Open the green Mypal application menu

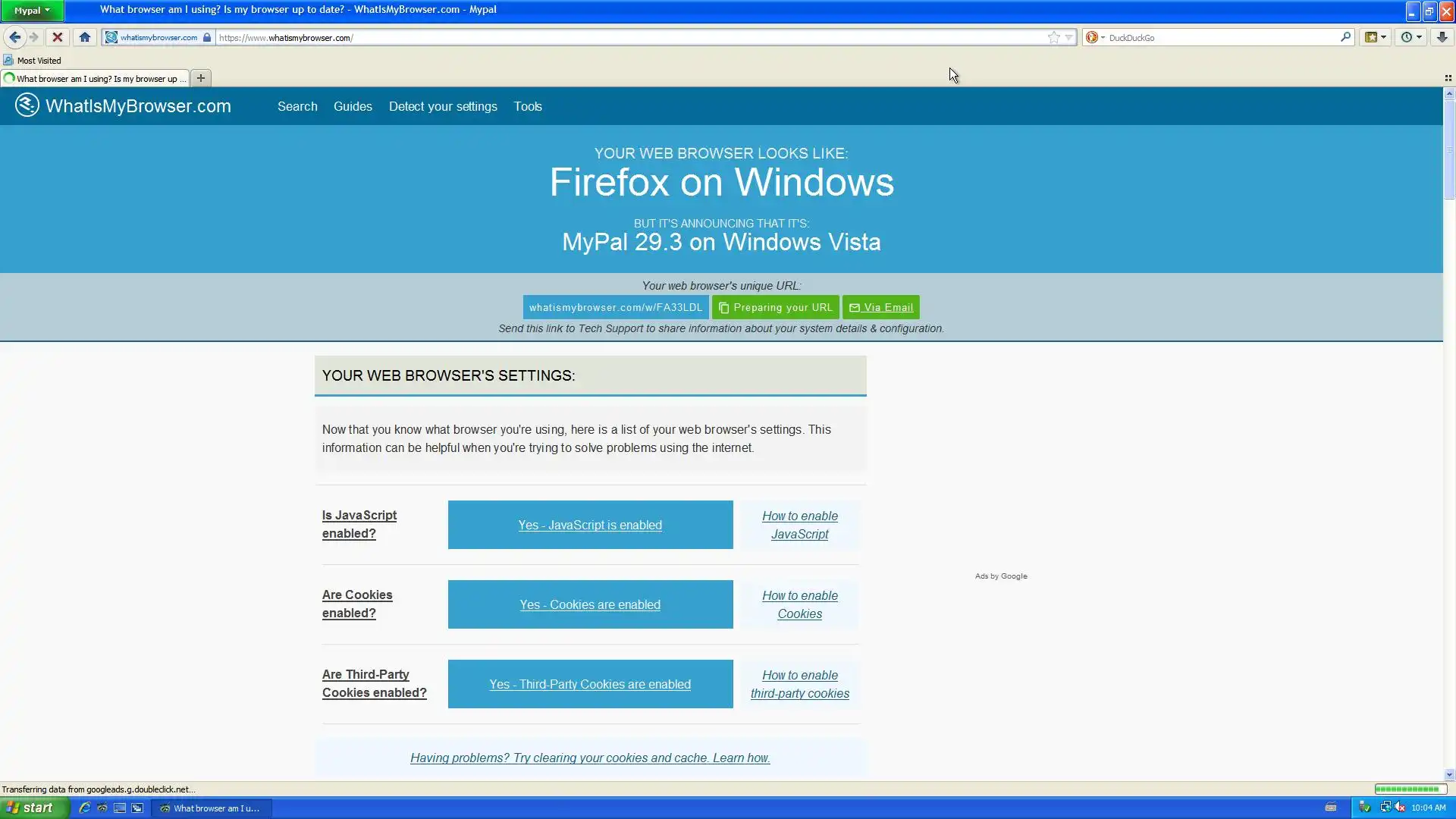click(32, 11)
